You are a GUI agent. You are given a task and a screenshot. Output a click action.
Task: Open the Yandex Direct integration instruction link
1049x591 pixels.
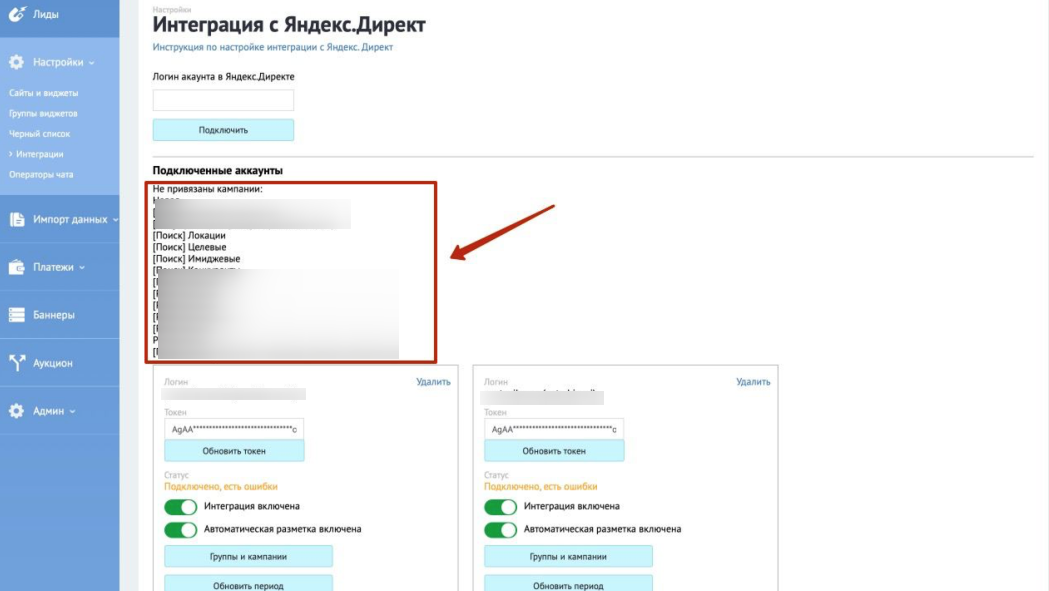click(x=272, y=47)
